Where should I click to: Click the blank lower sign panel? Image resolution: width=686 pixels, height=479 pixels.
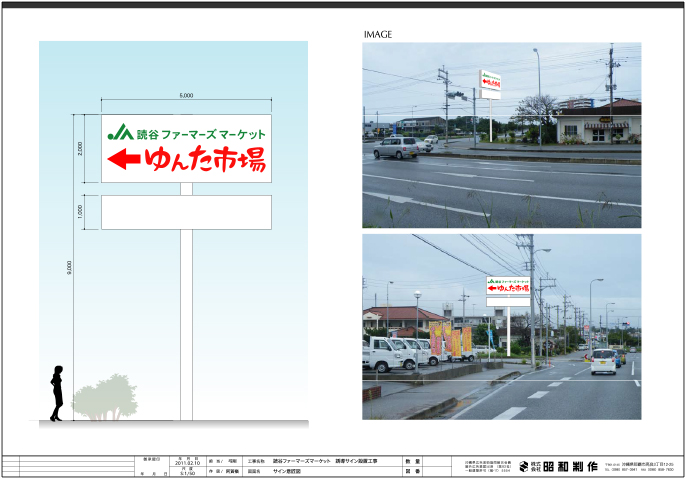186,212
